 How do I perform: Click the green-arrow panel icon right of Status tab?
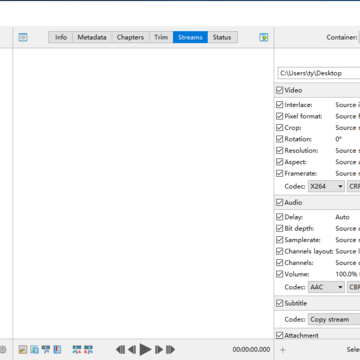click(264, 37)
